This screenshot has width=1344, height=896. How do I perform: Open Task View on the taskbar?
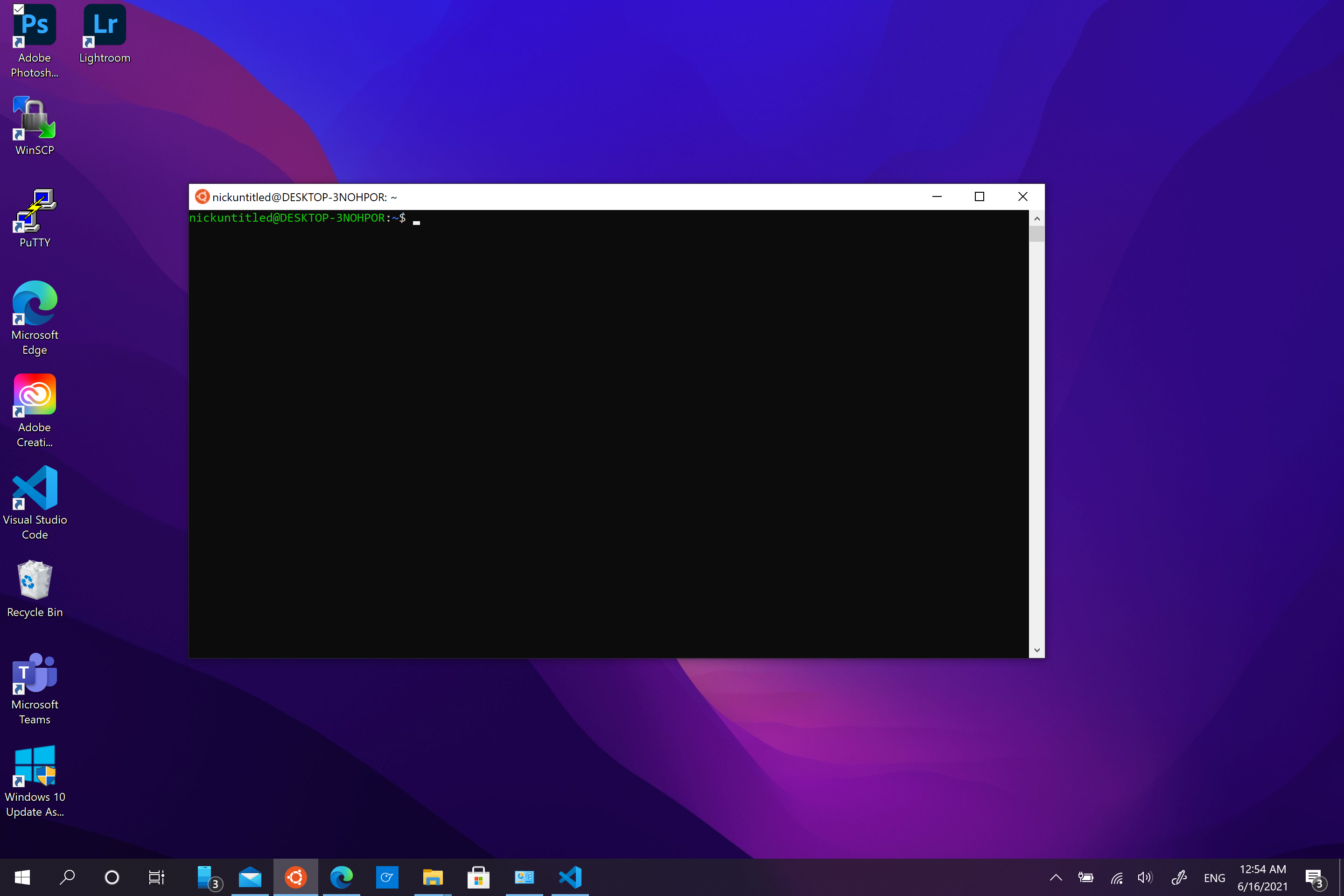click(x=157, y=877)
